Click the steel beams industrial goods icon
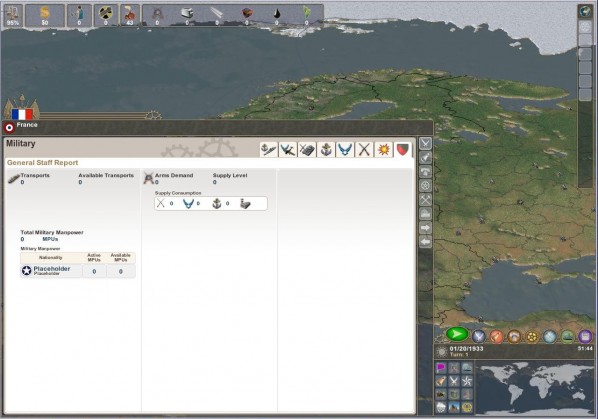Viewport: 598px width, 419px height. [217, 14]
